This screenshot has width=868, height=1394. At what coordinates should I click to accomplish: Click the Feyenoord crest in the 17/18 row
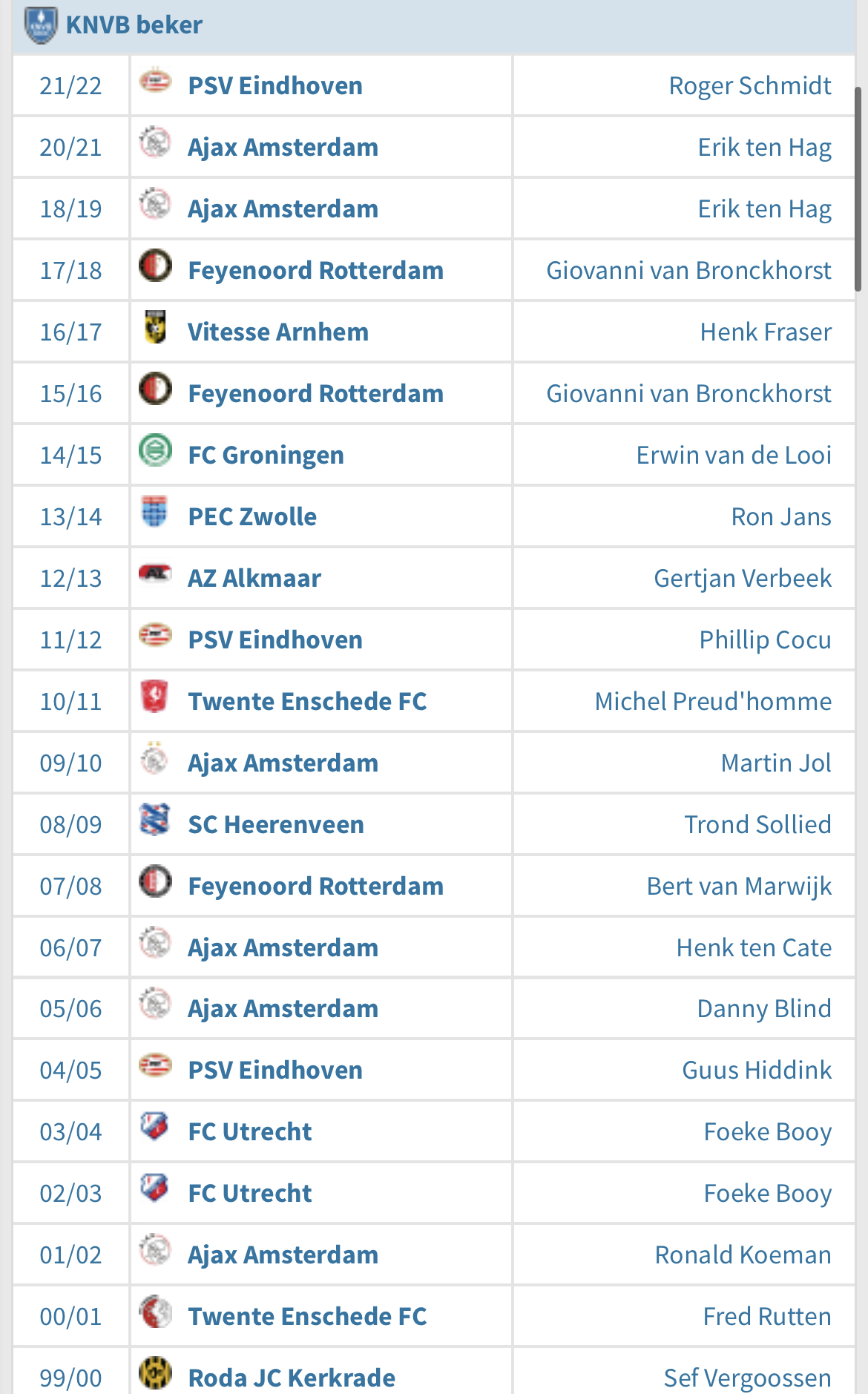click(155, 266)
